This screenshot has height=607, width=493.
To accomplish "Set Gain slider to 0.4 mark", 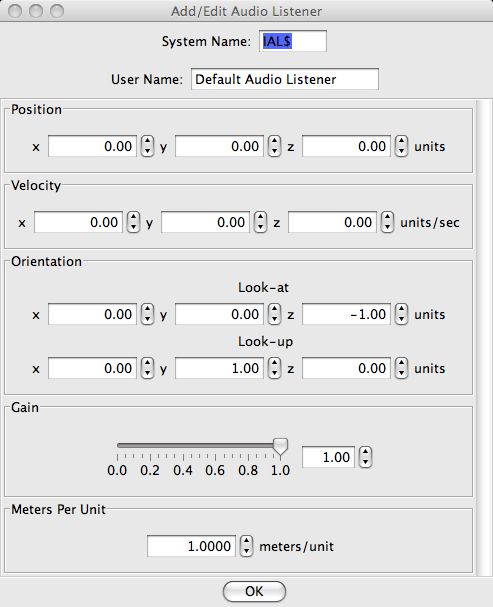I will click(x=183, y=446).
